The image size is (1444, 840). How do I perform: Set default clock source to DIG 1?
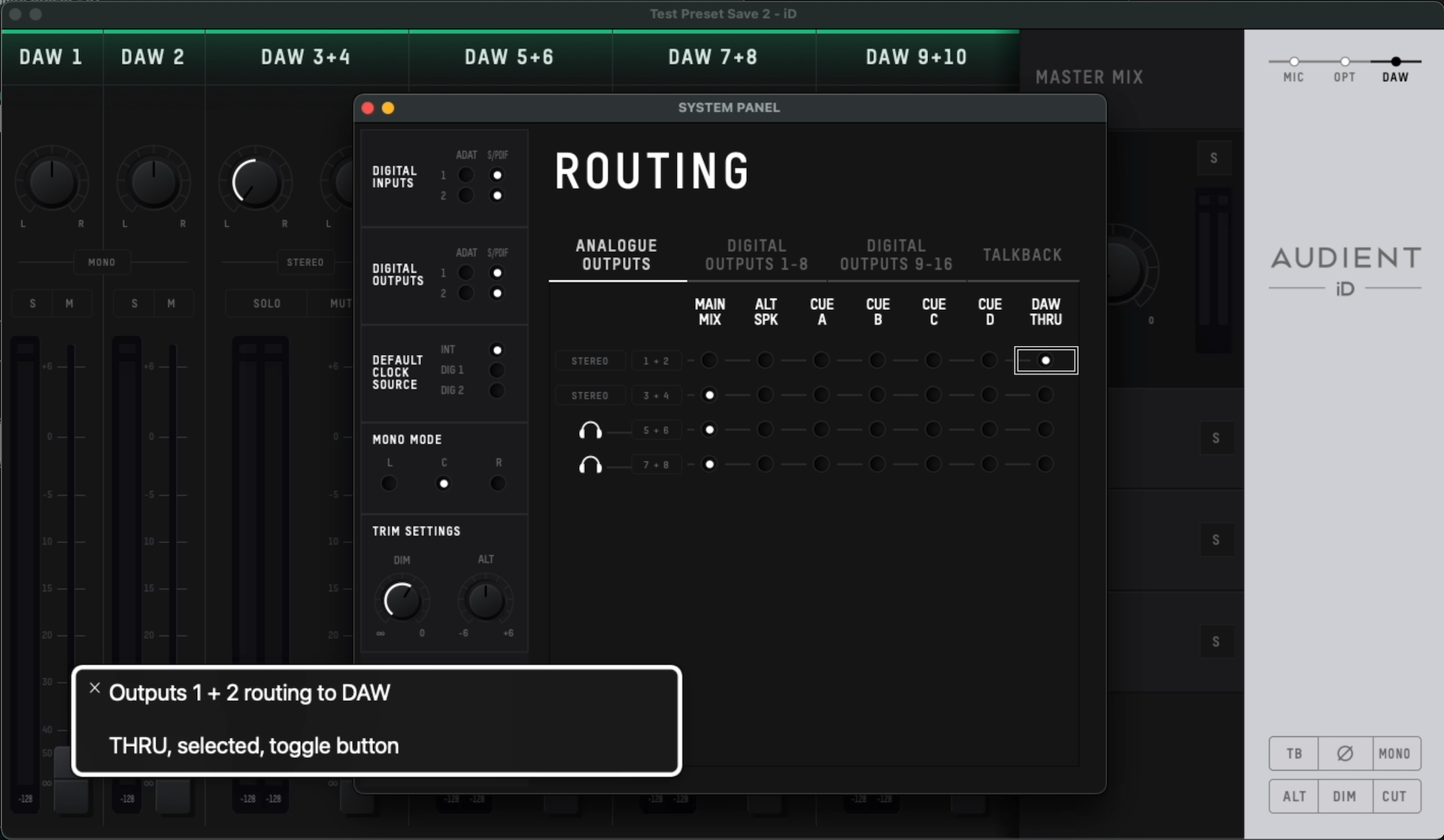pyautogui.click(x=496, y=370)
